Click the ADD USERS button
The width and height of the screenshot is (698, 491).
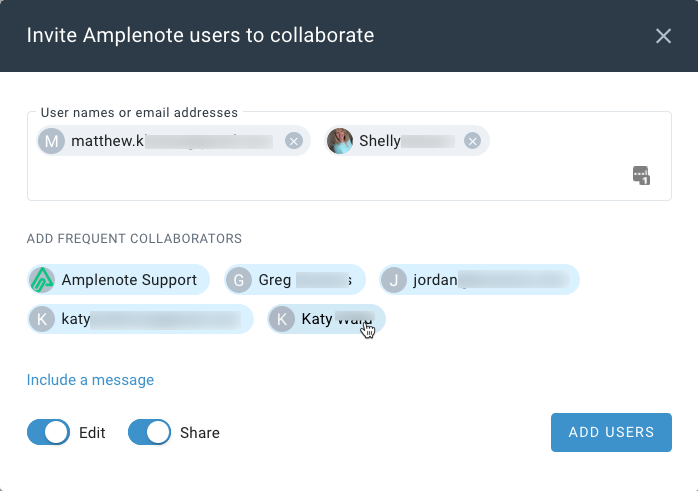[611, 432]
